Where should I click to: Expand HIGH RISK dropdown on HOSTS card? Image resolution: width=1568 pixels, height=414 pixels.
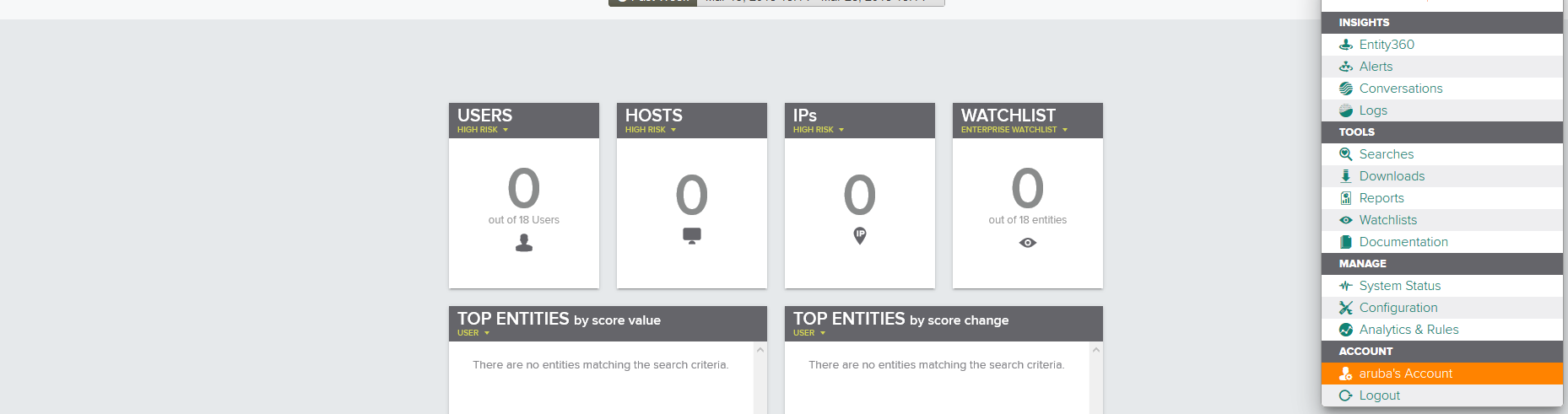pos(651,130)
